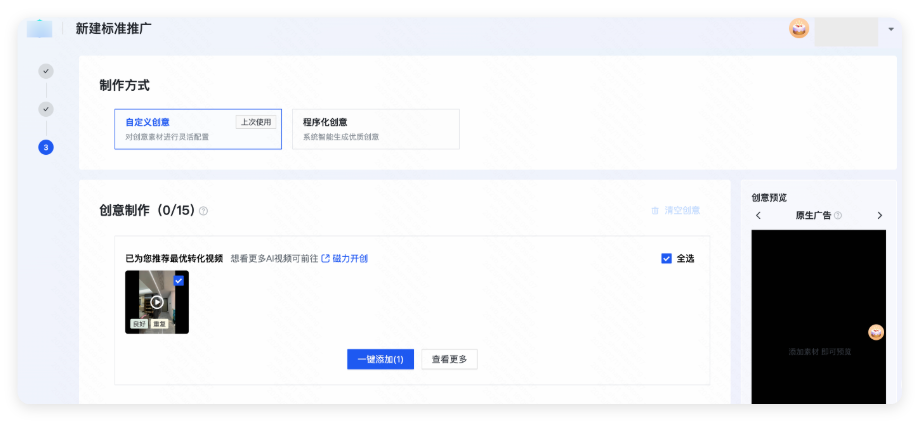
Task: Click the black creative preview area
Action: pyautogui.click(x=819, y=317)
